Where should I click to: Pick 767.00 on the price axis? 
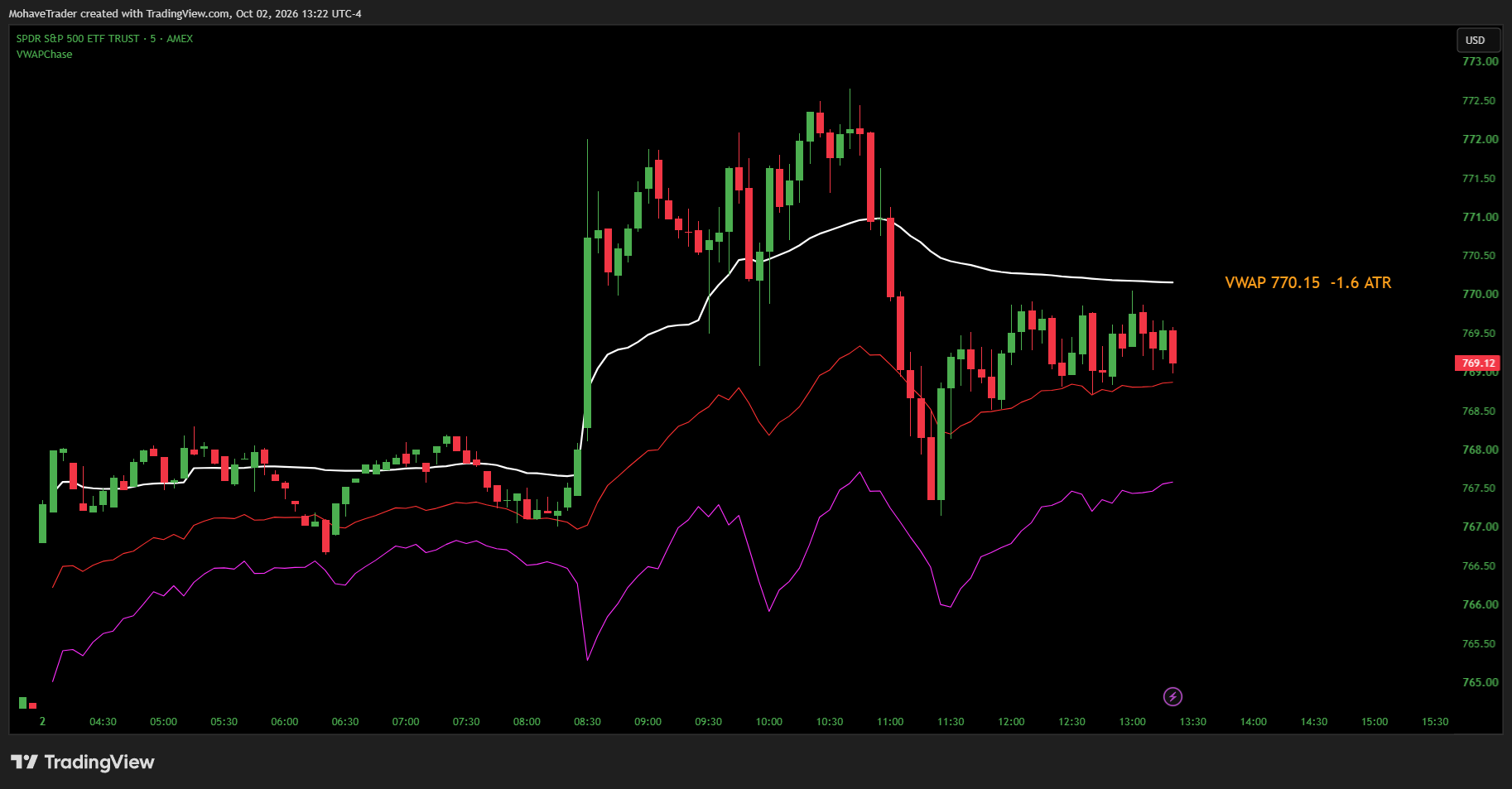pyautogui.click(x=1480, y=527)
